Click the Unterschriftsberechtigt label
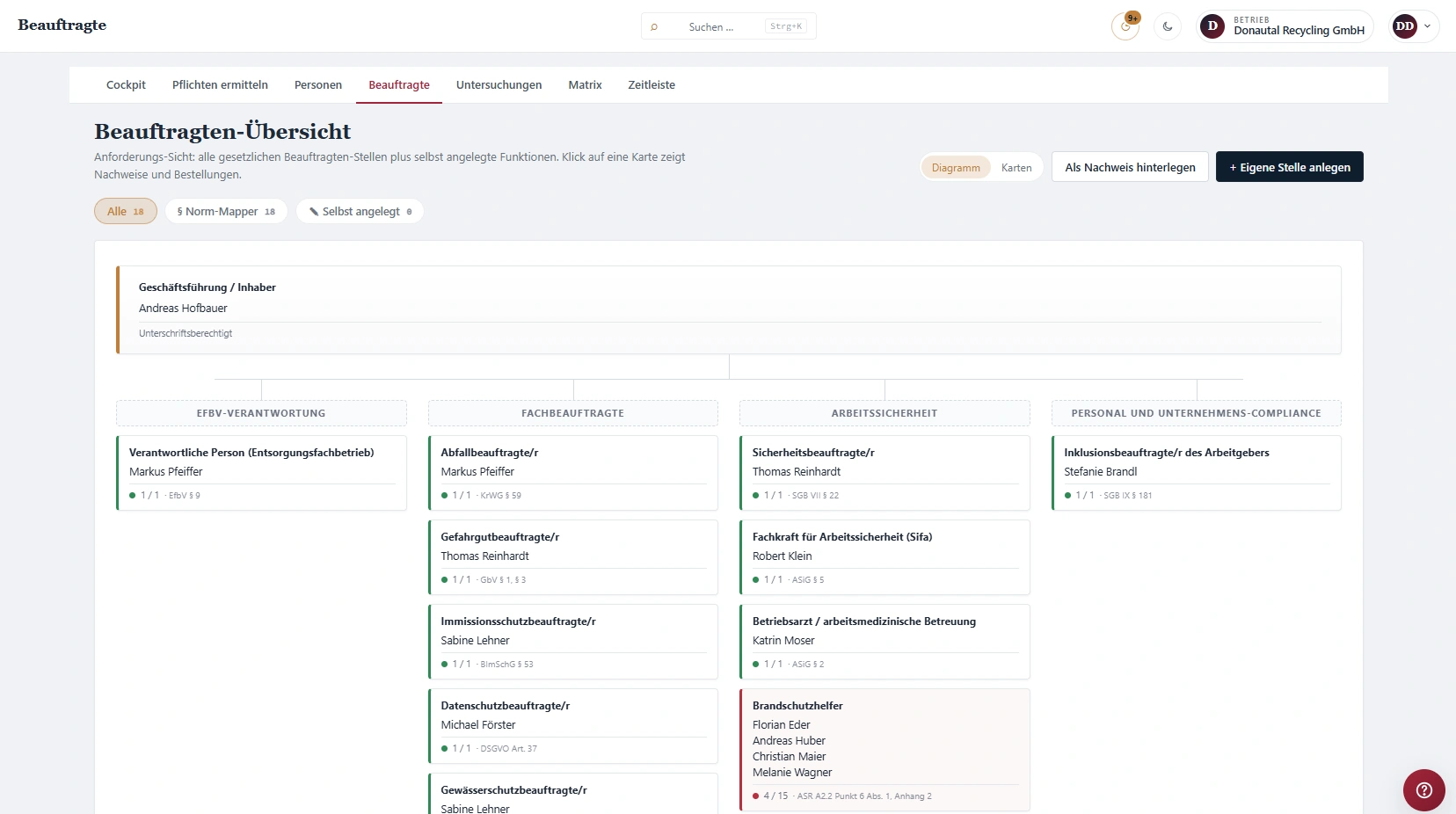This screenshot has height=814, width=1456. 186,334
